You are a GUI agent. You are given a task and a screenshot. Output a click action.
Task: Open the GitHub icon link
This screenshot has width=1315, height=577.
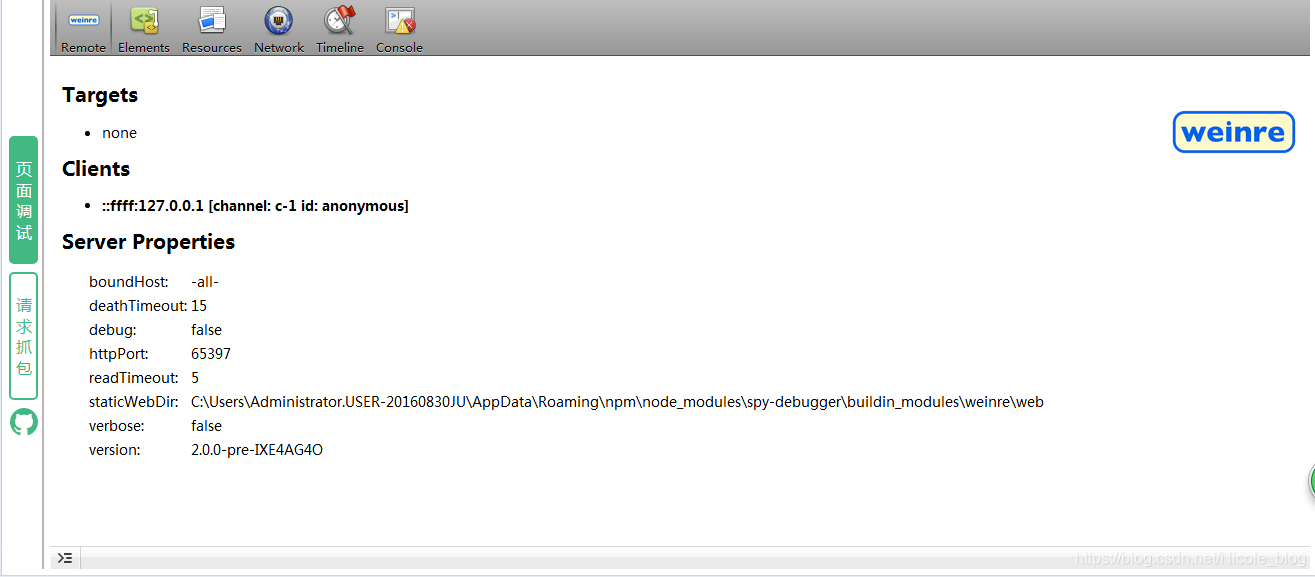[x=24, y=422]
